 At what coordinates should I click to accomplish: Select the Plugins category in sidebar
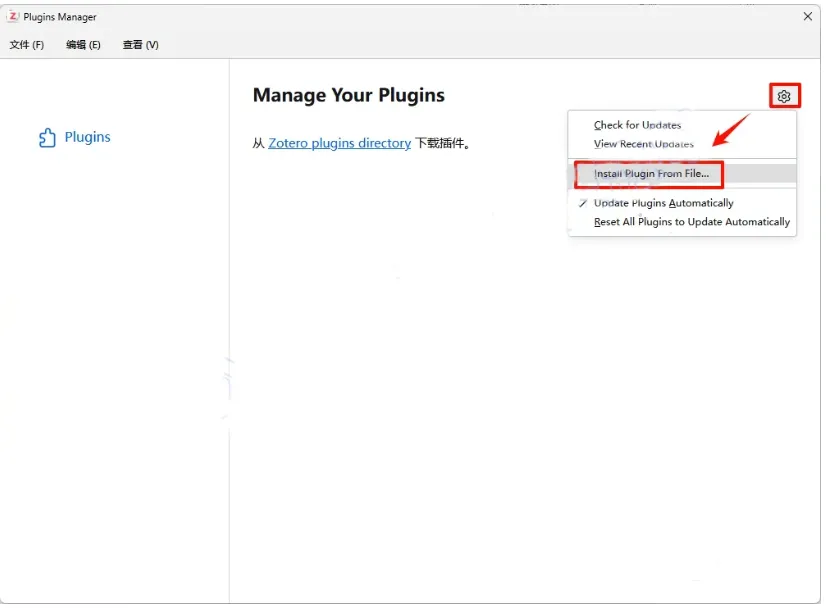(75, 138)
